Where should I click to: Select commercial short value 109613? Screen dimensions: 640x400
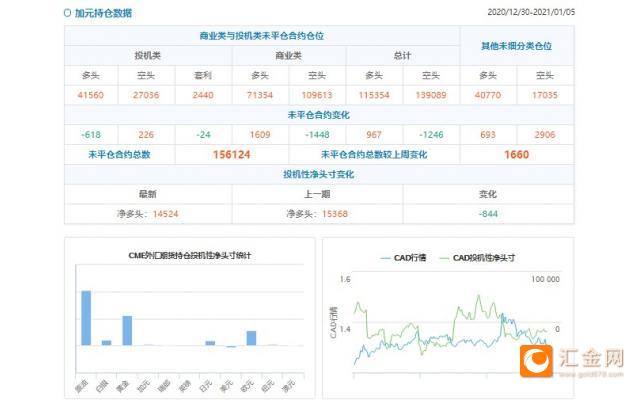(x=317, y=95)
